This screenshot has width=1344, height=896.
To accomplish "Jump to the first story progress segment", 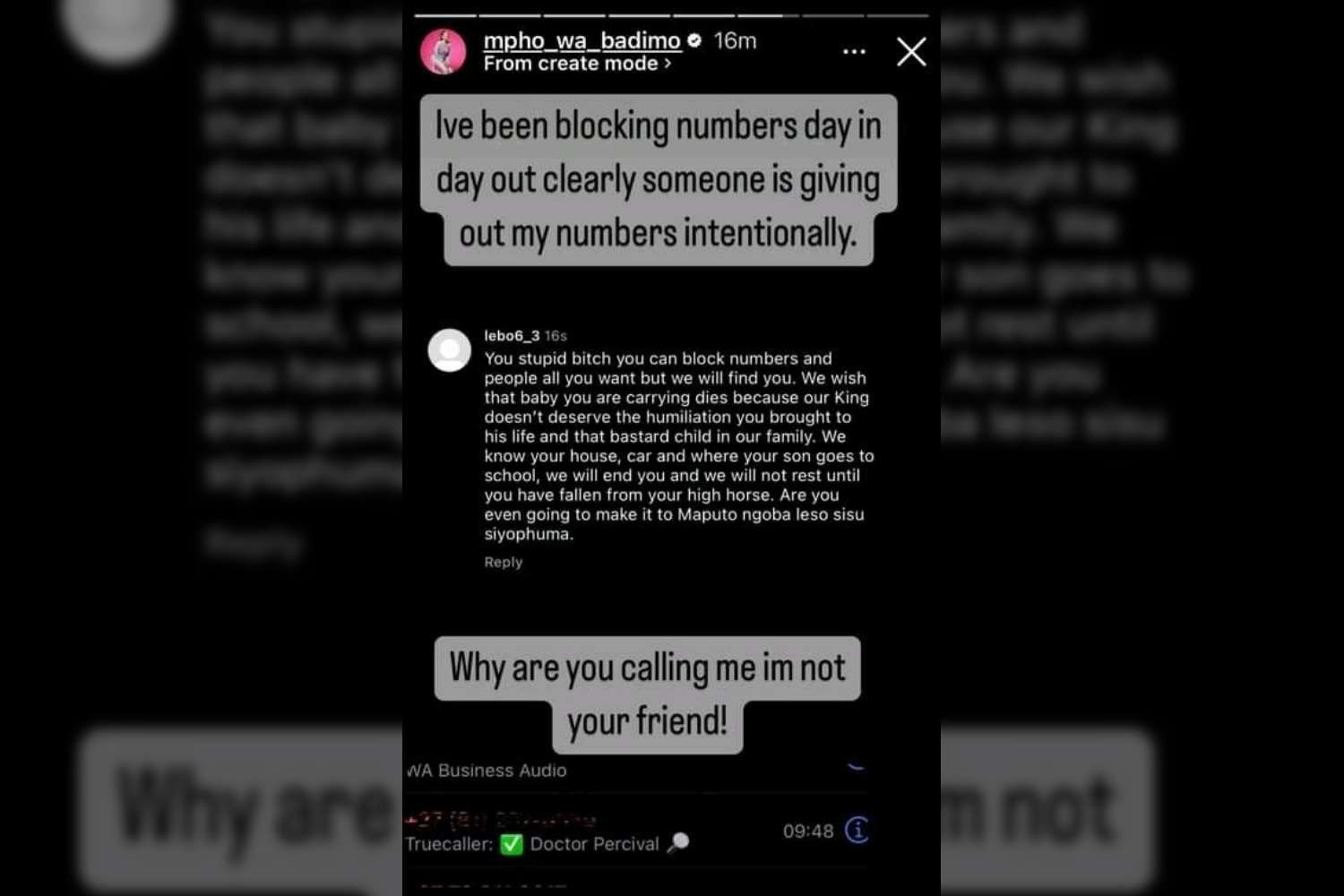I will (445, 15).
